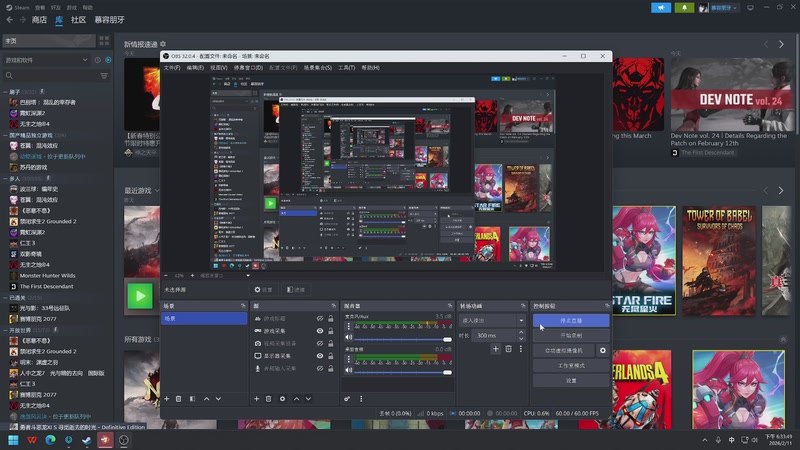Image resolution: width=800 pixels, height=450 pixels.
Task: Remove transition using trash icon
Action: pos(508,349)
